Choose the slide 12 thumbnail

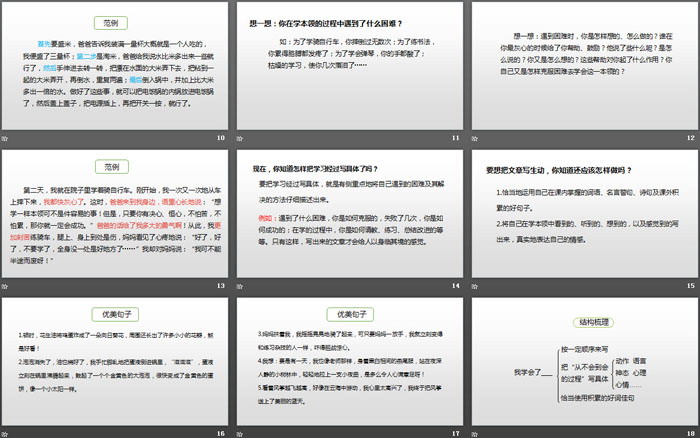click(583, 66)
